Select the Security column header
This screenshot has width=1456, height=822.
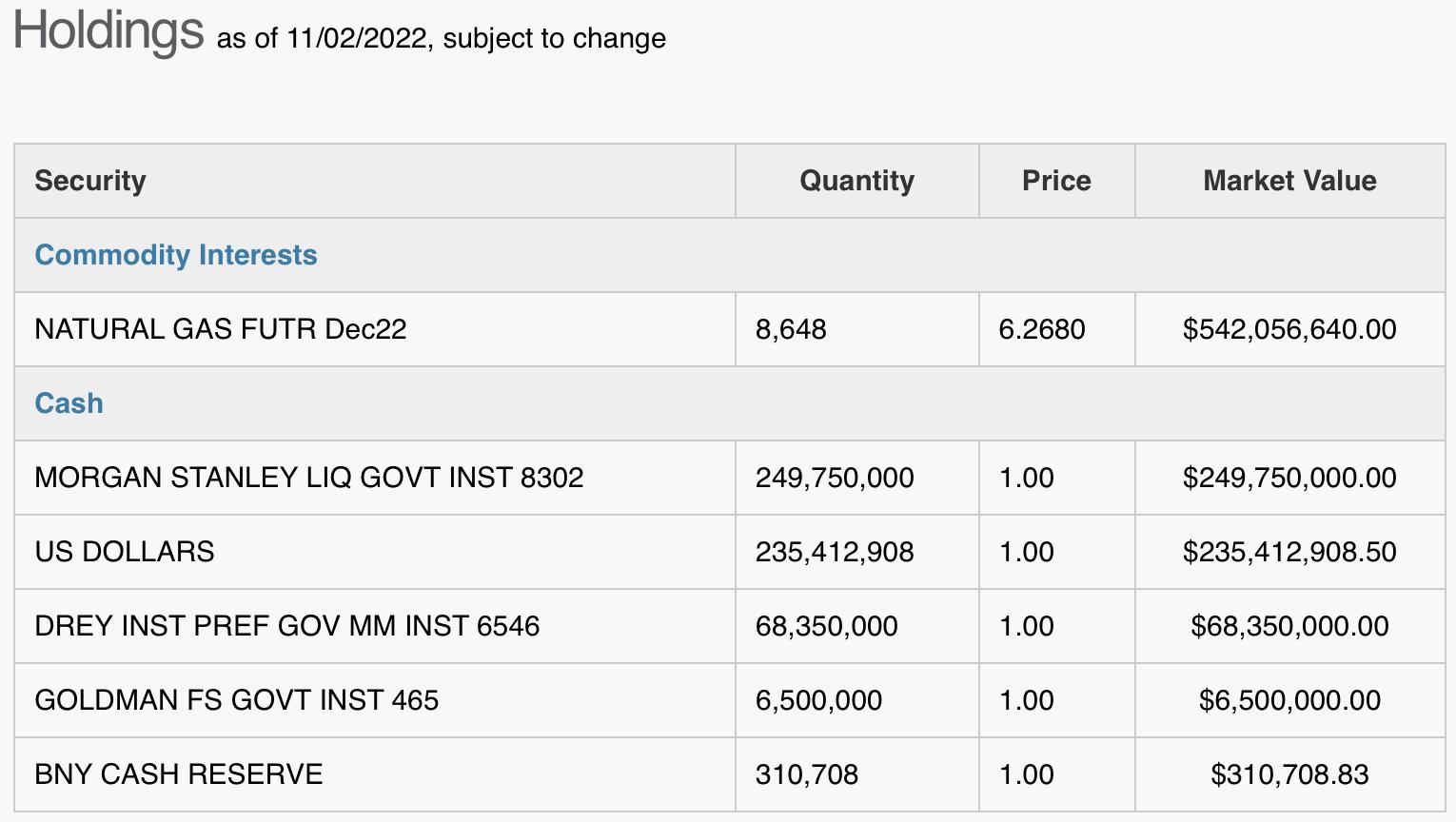pos(90,181)
